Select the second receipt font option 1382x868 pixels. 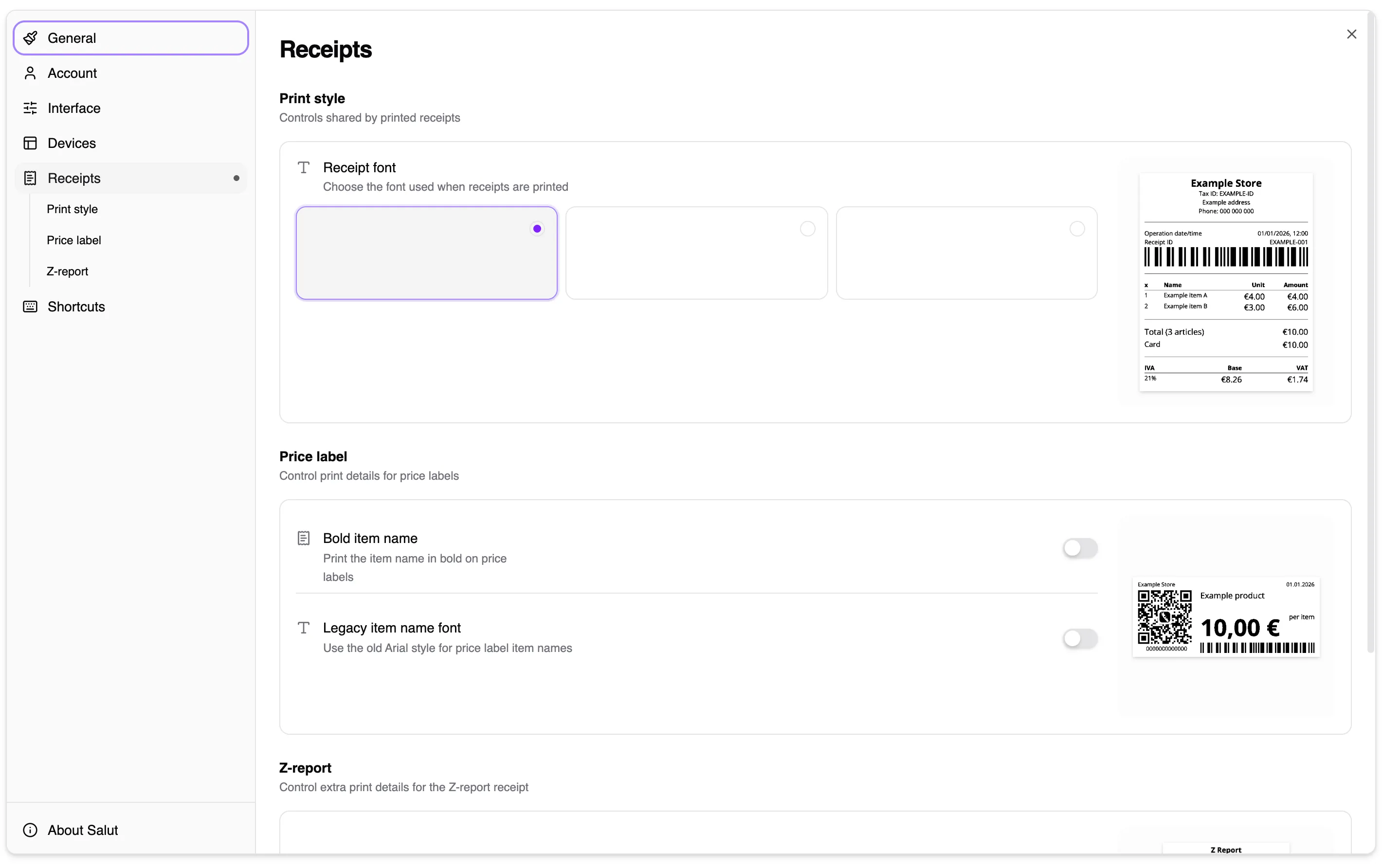pyautogui.click(x=697, y=253)
